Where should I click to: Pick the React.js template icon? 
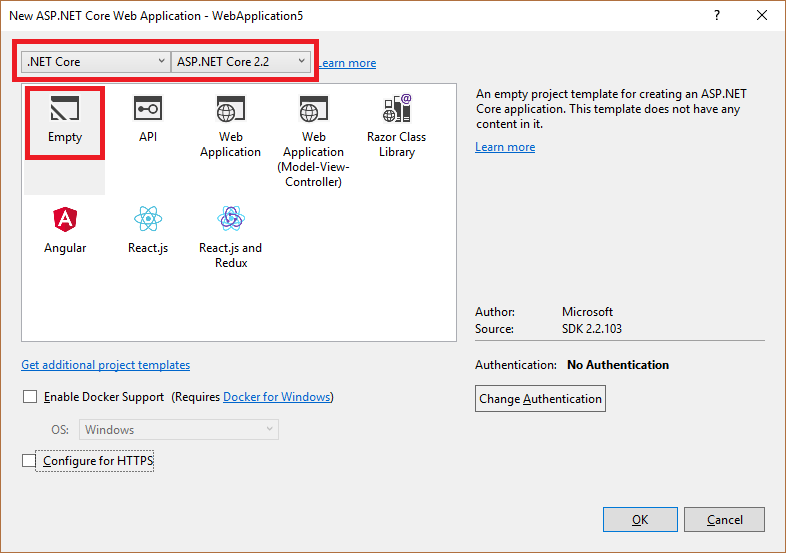148,219
